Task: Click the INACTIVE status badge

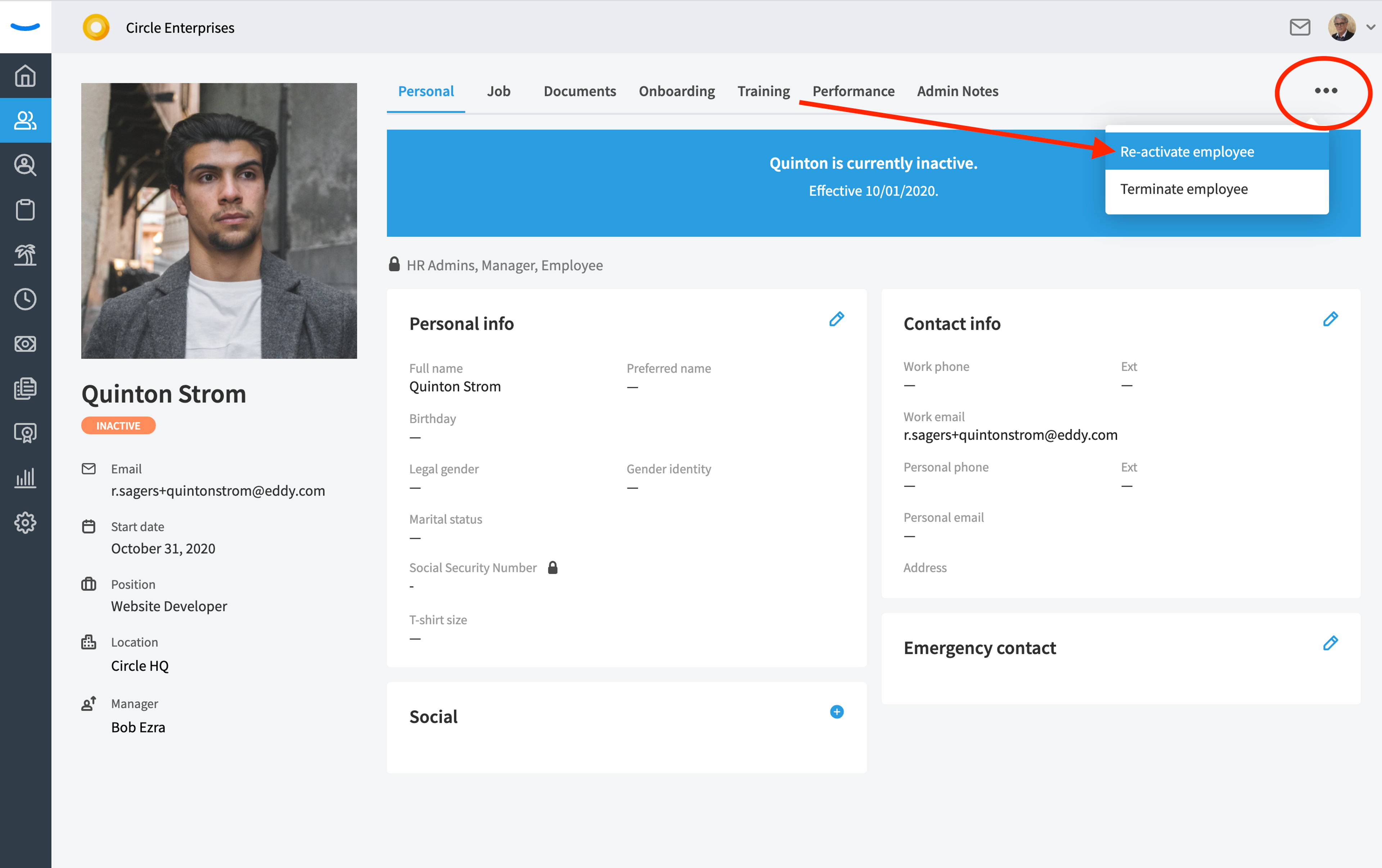Action: coord(118,425)
